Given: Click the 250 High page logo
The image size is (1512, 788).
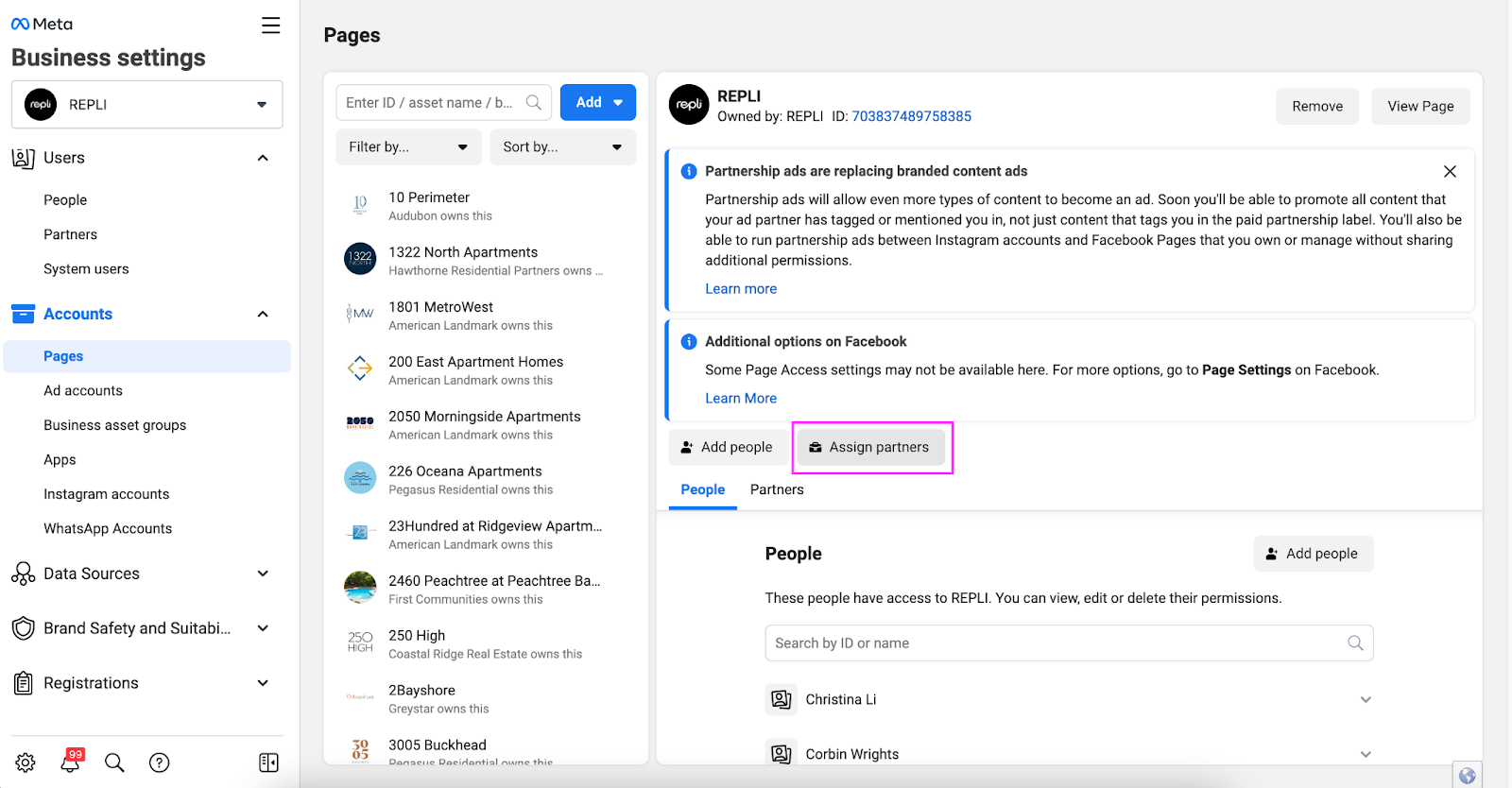Looking at the screenshot, I should [x=360, y=642].
